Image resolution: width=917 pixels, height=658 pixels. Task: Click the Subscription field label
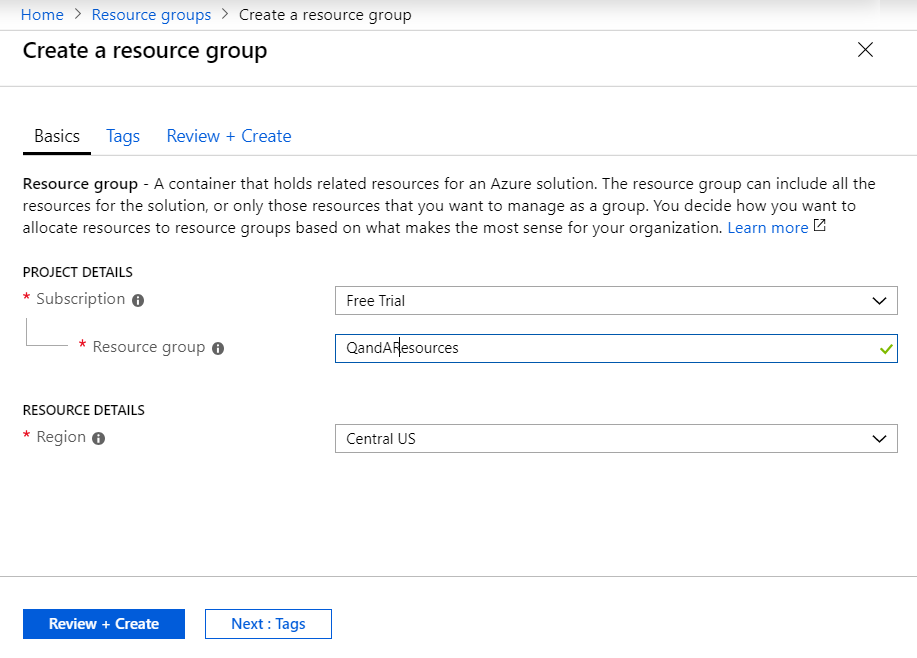(x=80, y=299)
